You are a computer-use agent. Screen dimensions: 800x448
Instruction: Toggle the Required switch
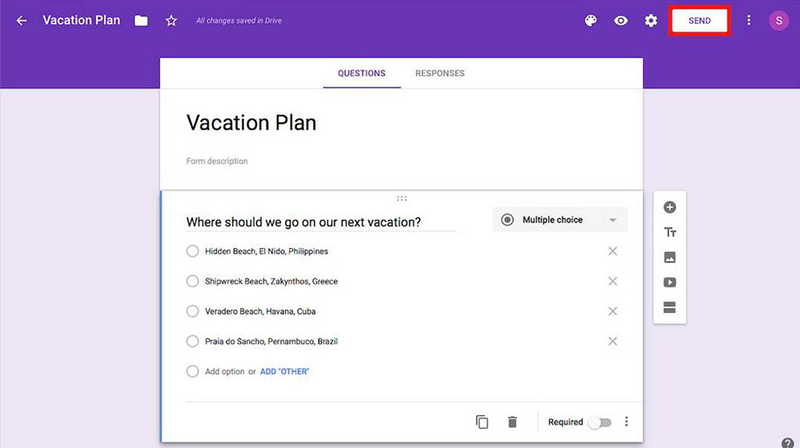tap(599, 422)
